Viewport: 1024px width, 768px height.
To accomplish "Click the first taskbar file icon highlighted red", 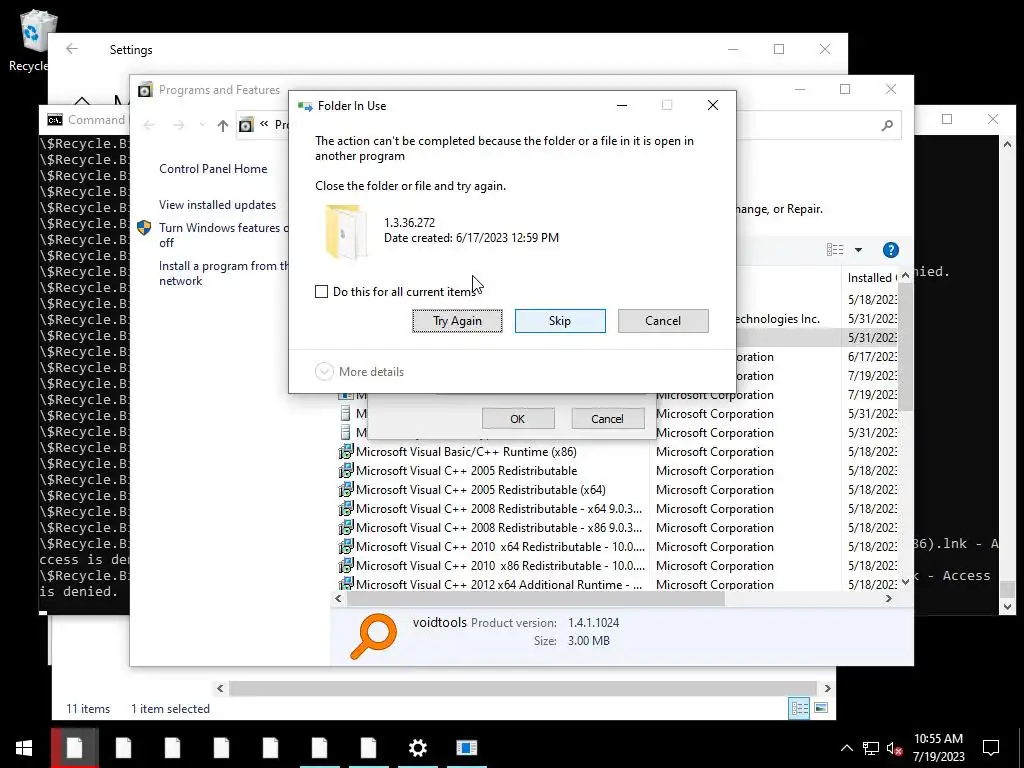I will coord(74,748).
